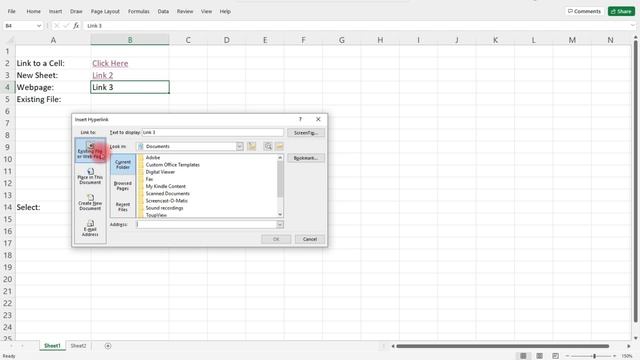This screenshot has width=640, height=360.
Task: Click OK in Insert Hyperlink dialog
Action: (276, 239)
